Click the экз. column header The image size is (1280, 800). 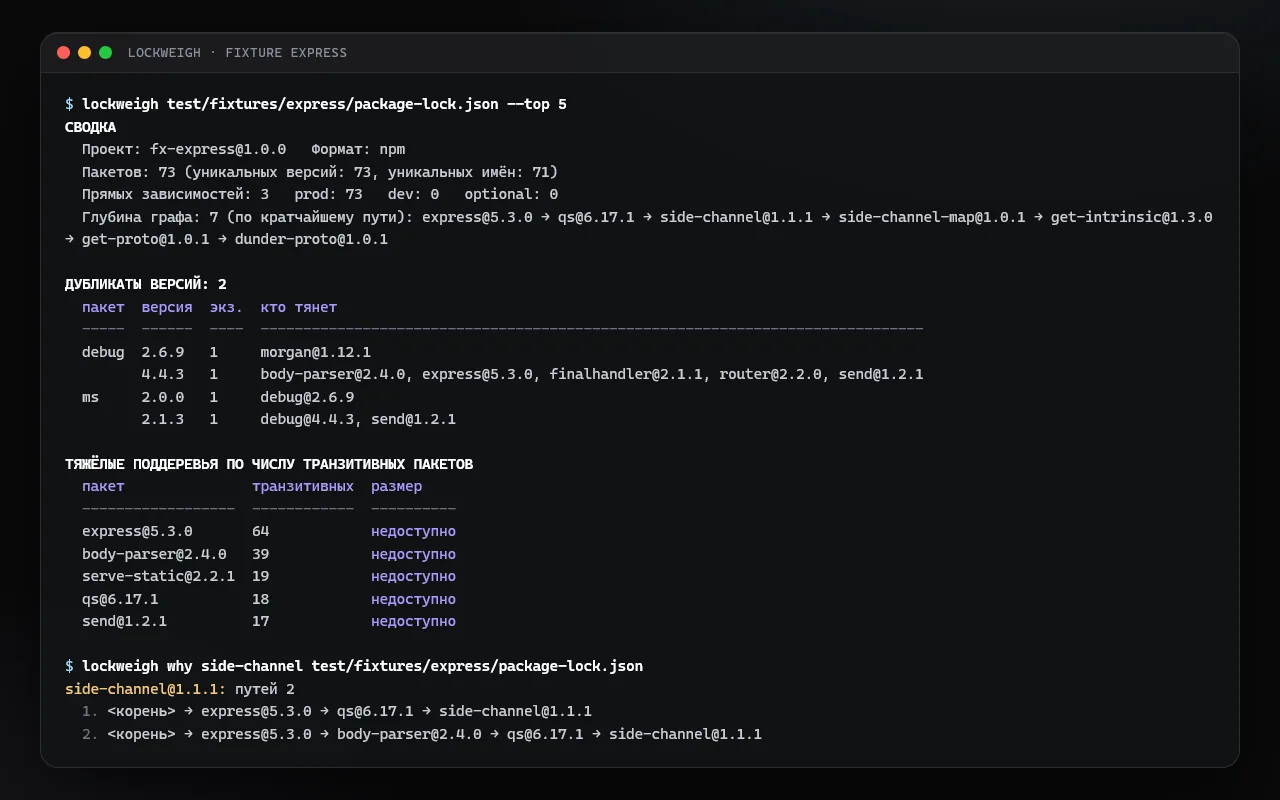[x=226, y=307]
